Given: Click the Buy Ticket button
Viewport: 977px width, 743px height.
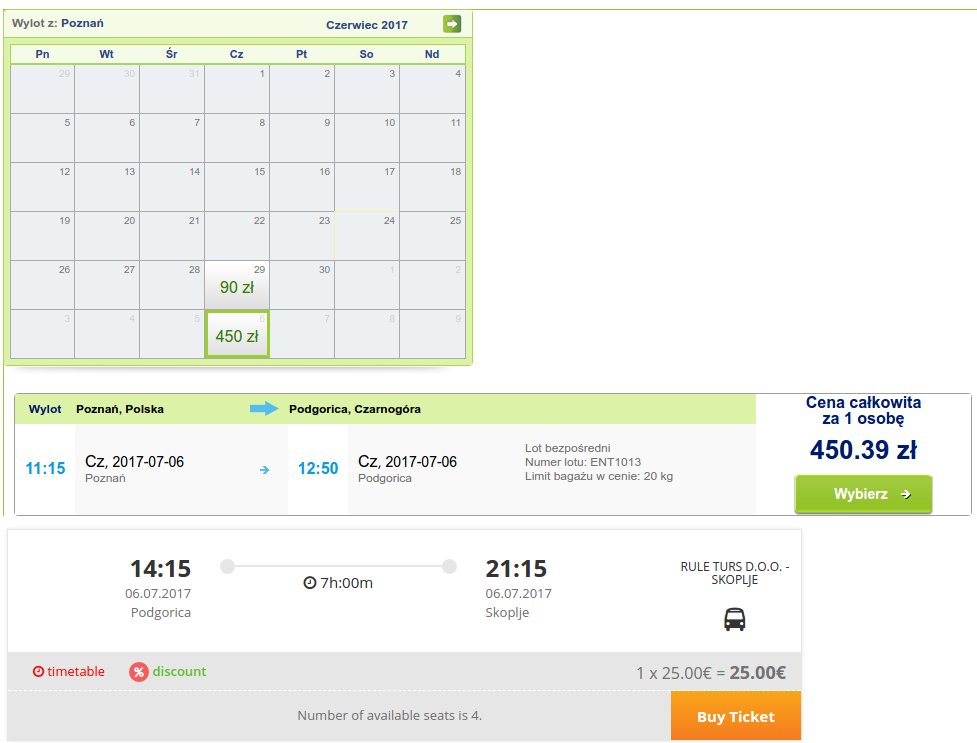Looking at the screenshot, I should (x=736, y=716).
